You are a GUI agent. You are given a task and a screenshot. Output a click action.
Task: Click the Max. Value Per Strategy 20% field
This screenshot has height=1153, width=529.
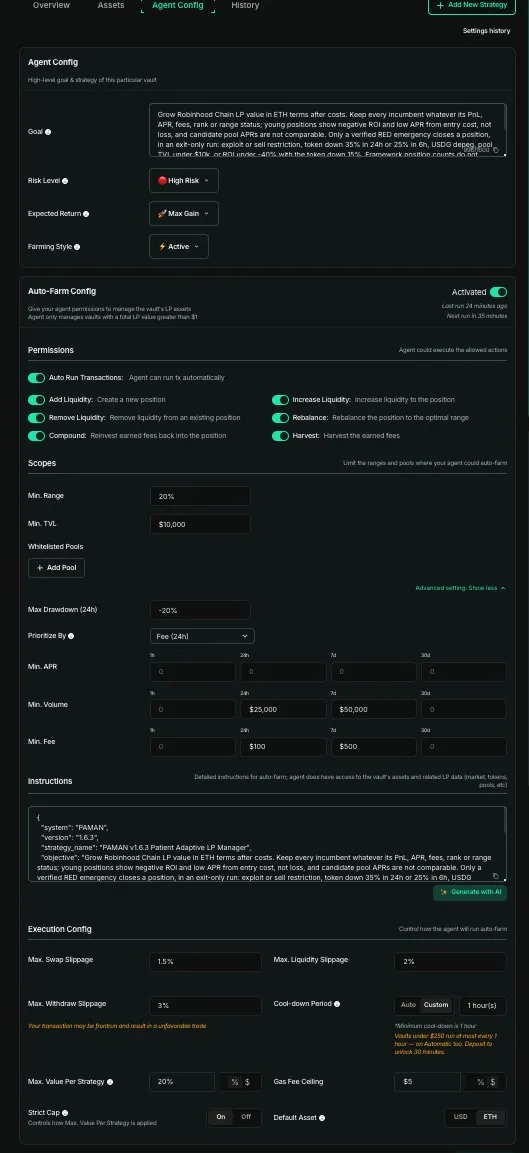pyautogui.click(x=182, y=1082)
